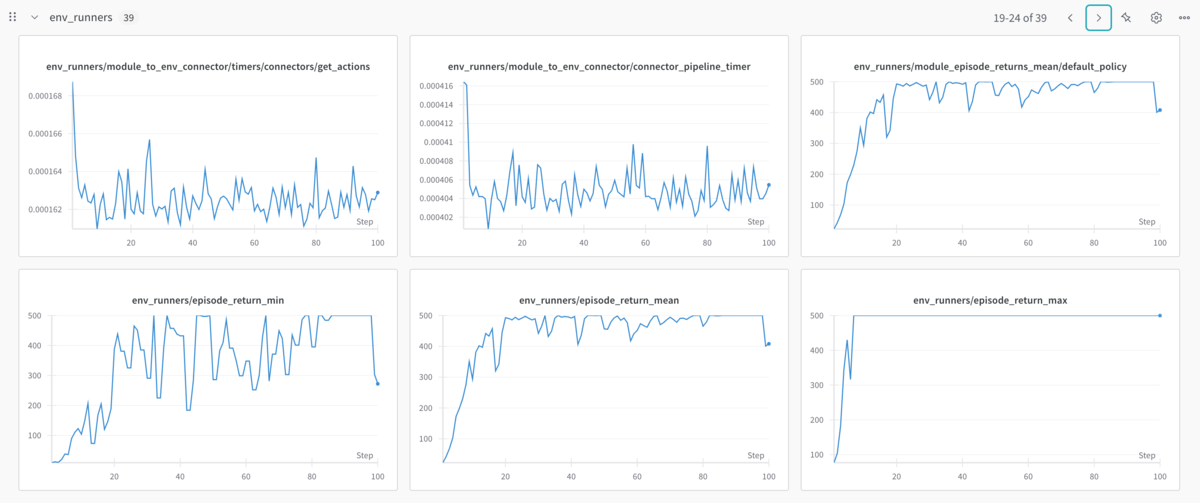This screenshot has width=1200, height=503.
Task: Click the final data point in episode_return_max chart
Action: pos(1159,315)
